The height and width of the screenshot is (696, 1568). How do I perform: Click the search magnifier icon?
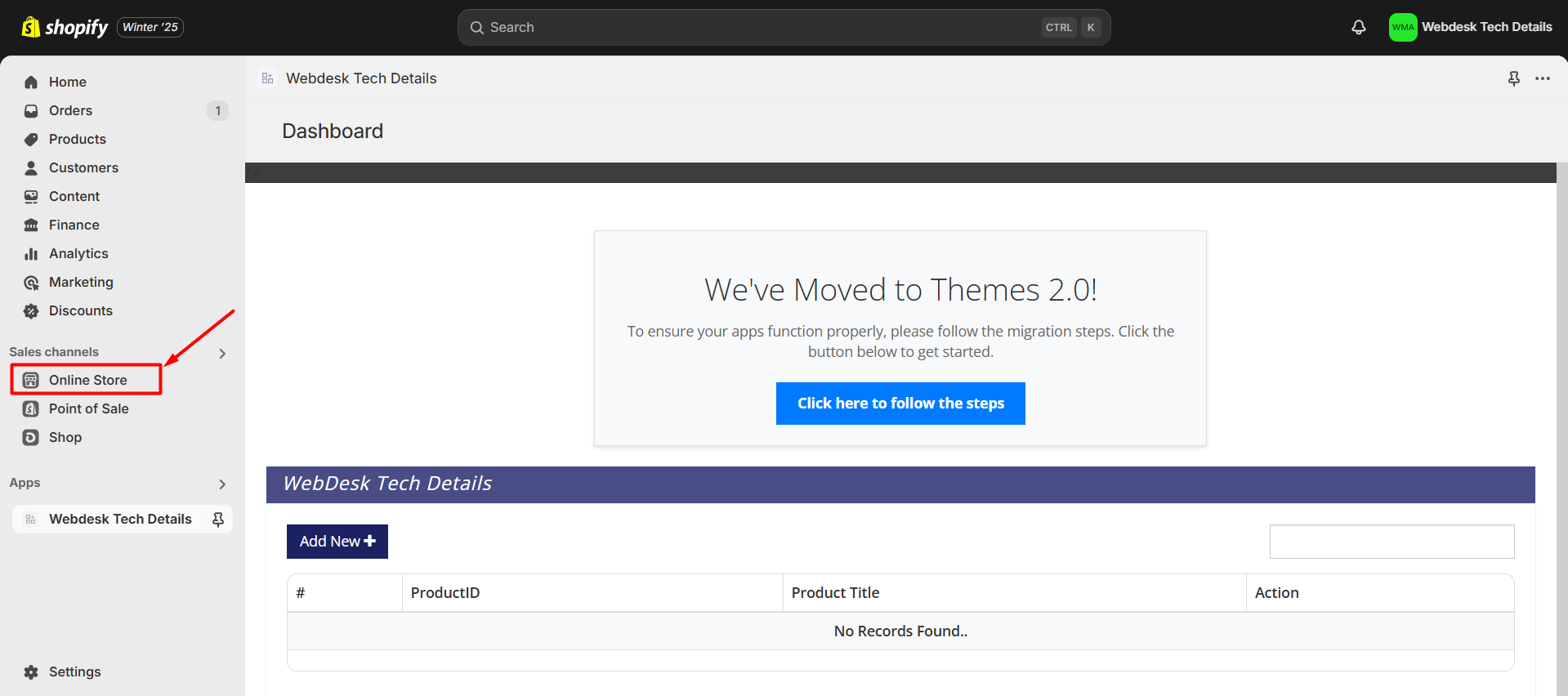tap(477, 28)
